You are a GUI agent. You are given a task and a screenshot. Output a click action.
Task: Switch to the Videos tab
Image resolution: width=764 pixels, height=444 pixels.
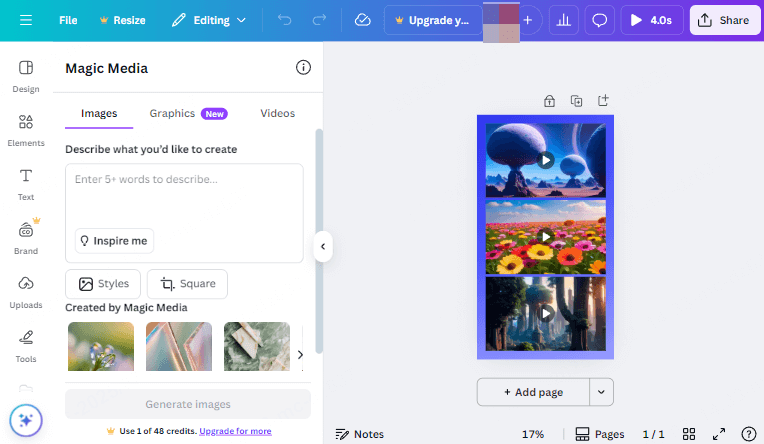(x=277, y=114)
